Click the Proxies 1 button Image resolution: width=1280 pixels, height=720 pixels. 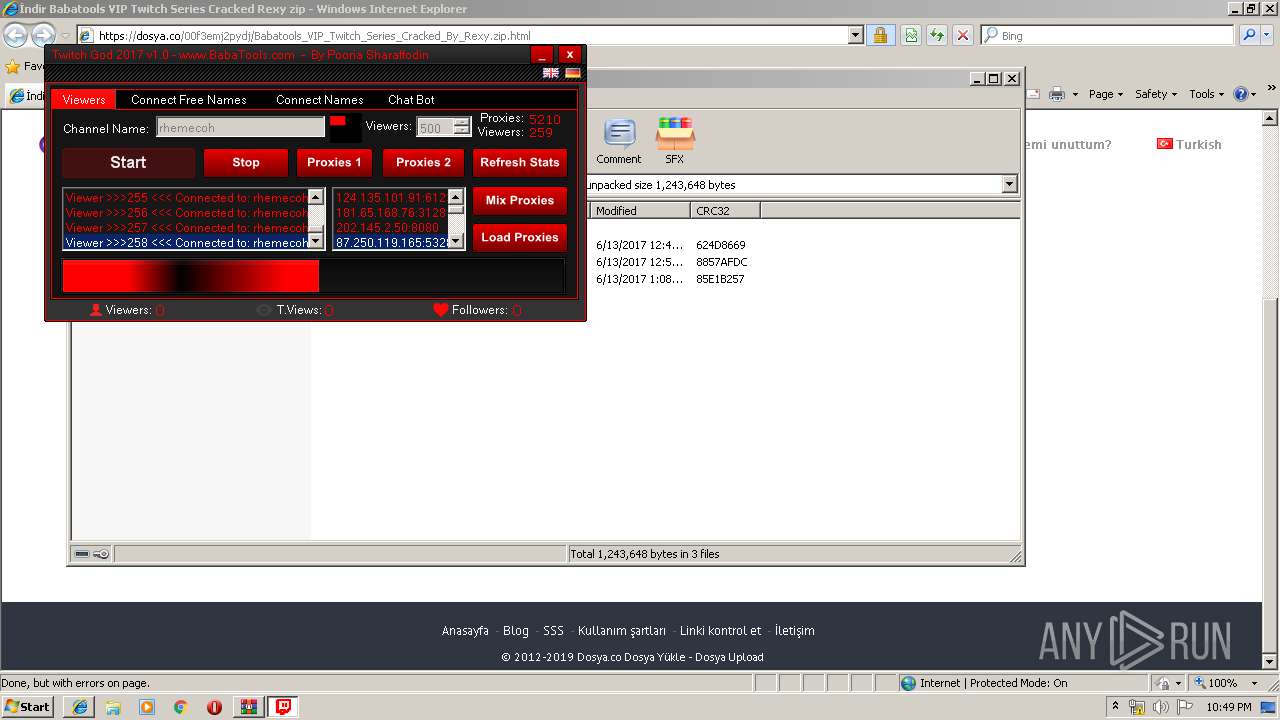(x=334, y=162)
